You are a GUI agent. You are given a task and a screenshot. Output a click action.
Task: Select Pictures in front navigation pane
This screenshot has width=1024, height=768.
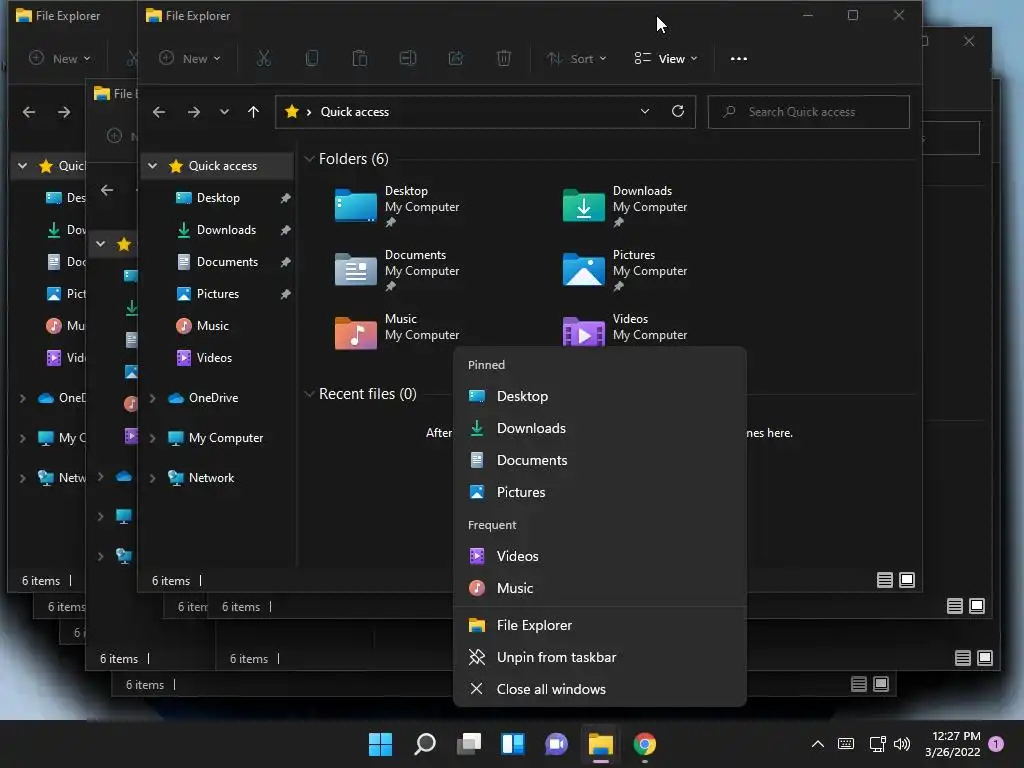point(217,294)
